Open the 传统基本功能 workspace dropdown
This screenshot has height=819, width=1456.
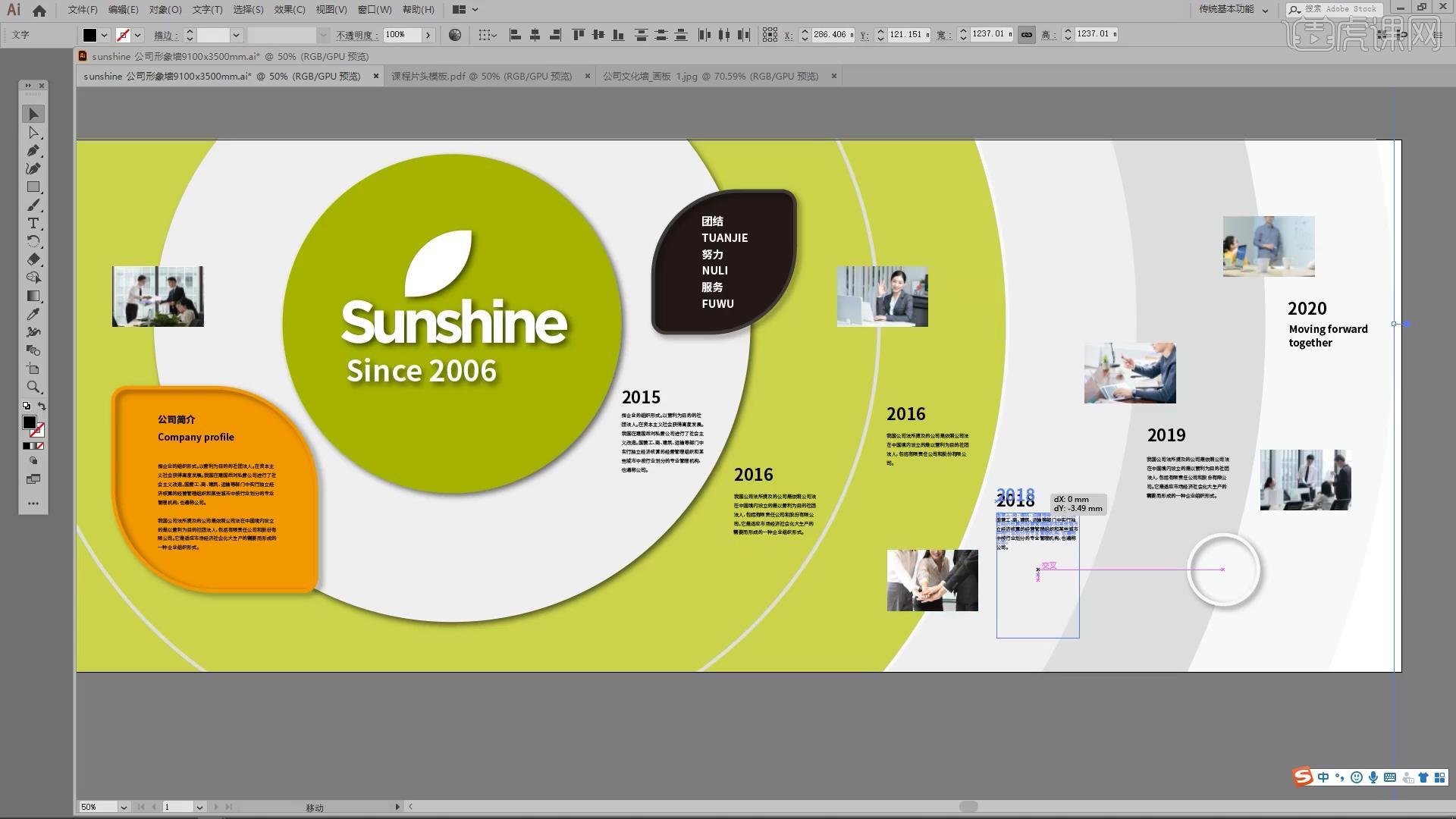(1265, 10)
